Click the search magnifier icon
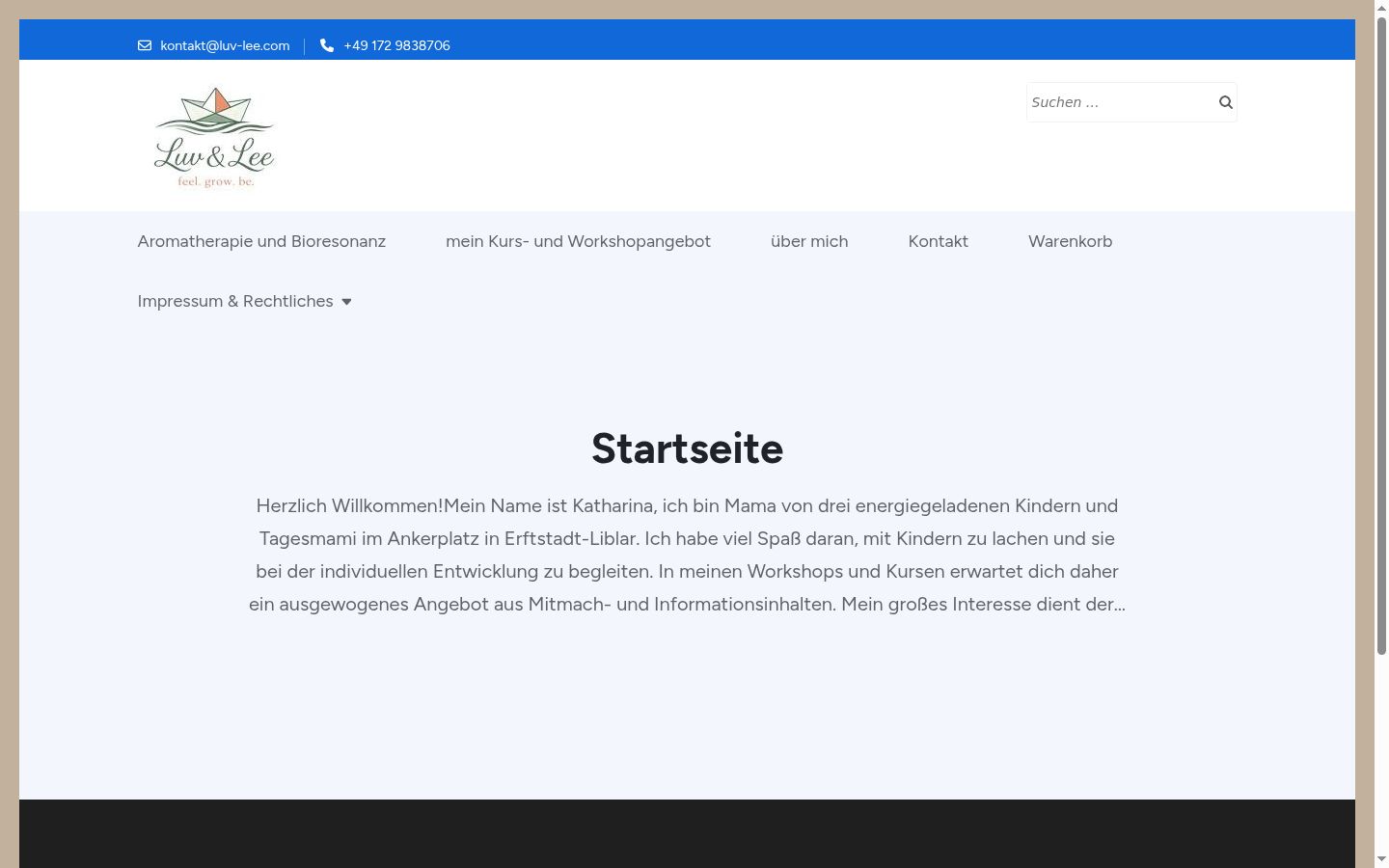The width and height of the screenshot is (1389, 868). click(1225, 102)
